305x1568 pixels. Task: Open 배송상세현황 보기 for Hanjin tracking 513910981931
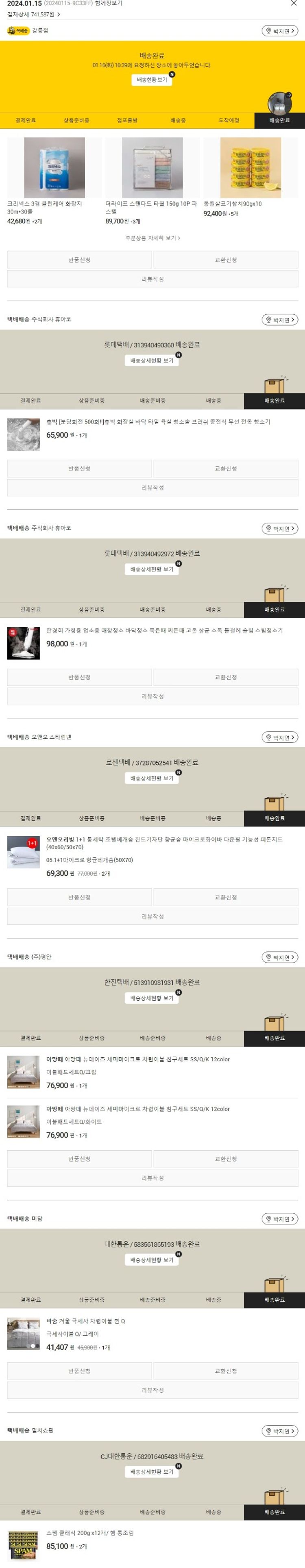[x=152, y=998]
